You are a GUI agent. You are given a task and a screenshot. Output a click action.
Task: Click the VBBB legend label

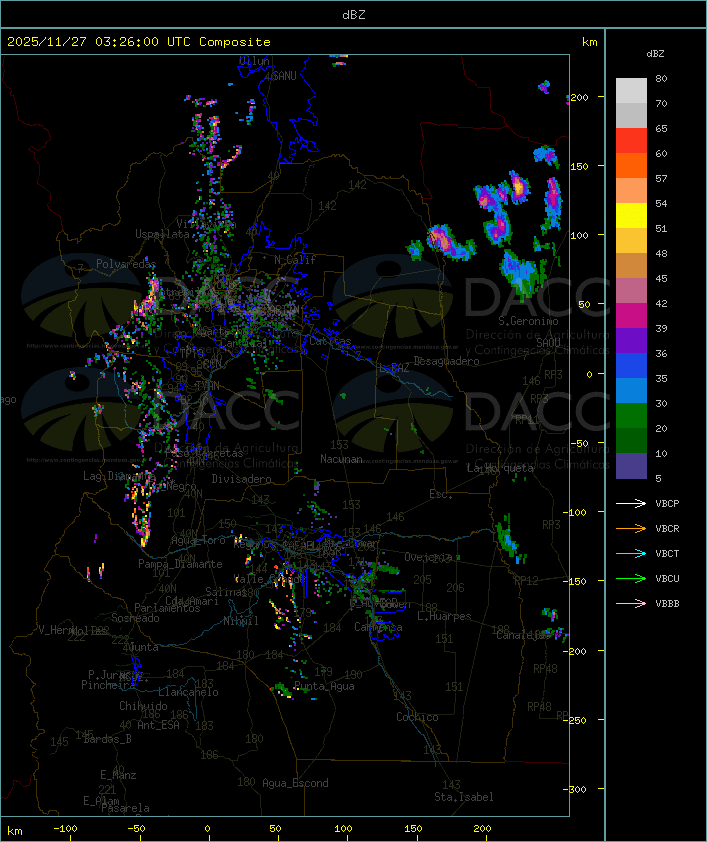point(667,604)
